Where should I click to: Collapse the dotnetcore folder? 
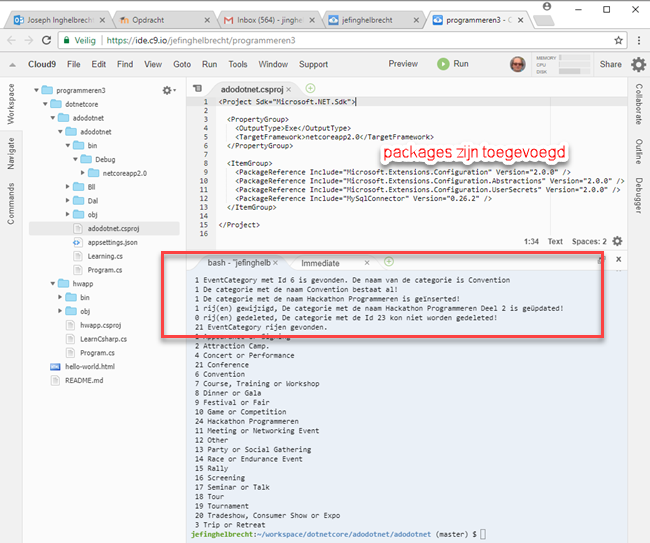coord(45,104)
